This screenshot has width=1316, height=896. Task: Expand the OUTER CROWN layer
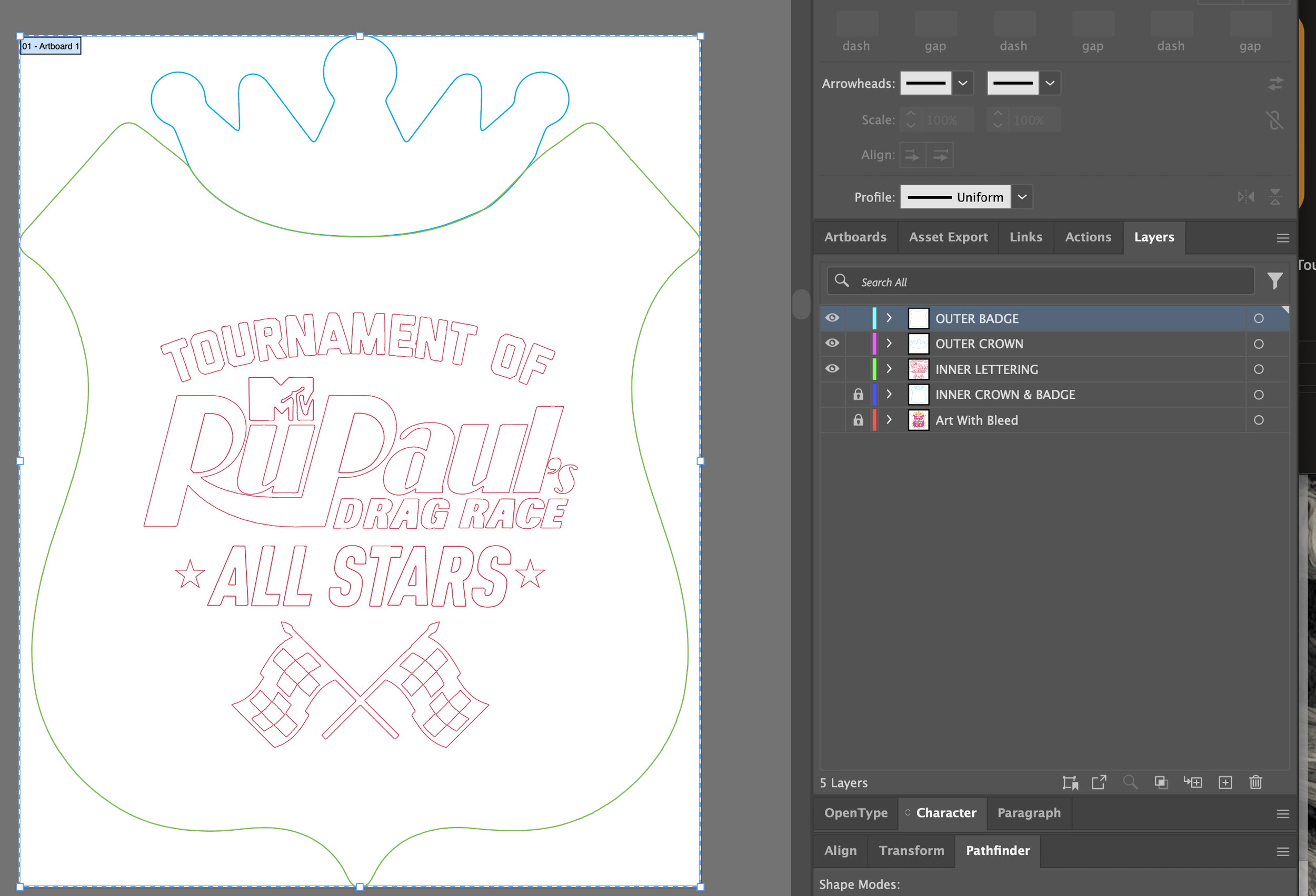[x=889, y=344]
